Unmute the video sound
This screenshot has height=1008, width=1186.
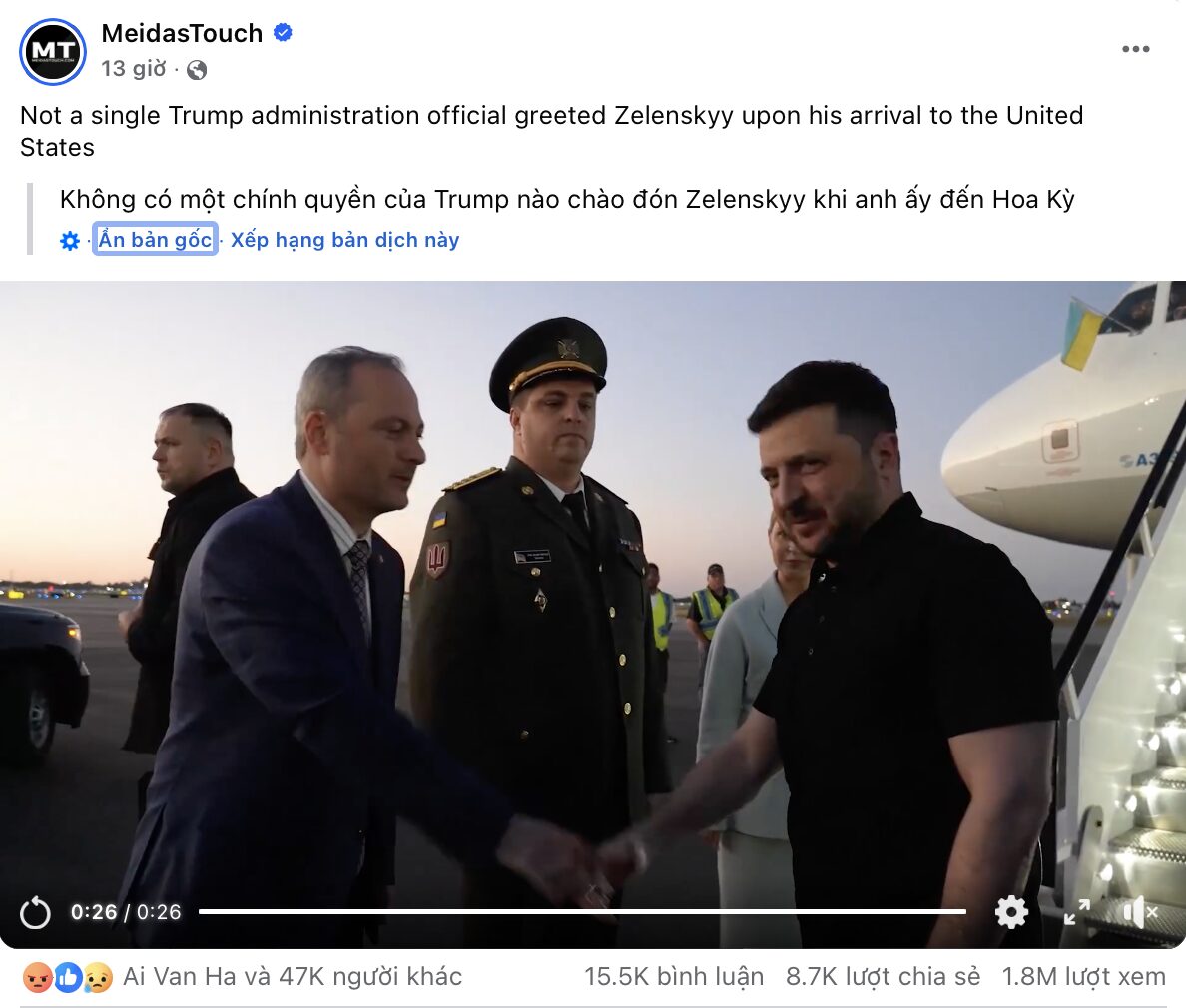click(1141, 913)
